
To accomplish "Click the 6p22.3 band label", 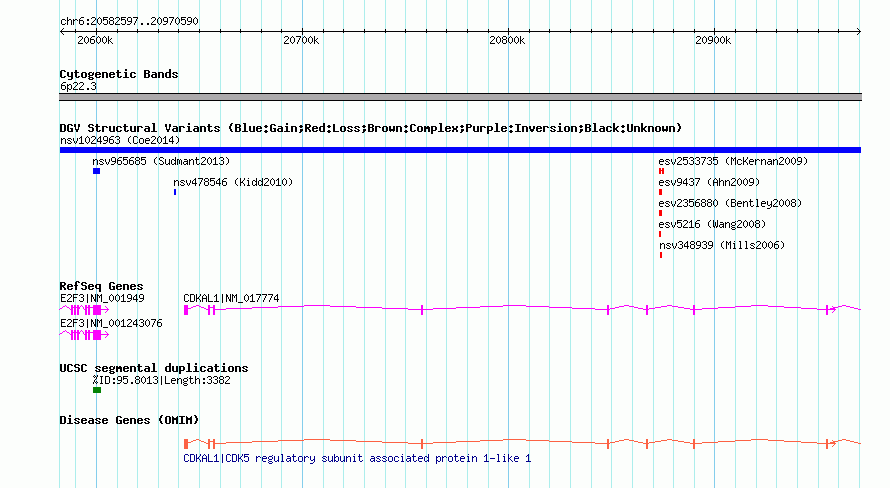I will click(78, 86).
